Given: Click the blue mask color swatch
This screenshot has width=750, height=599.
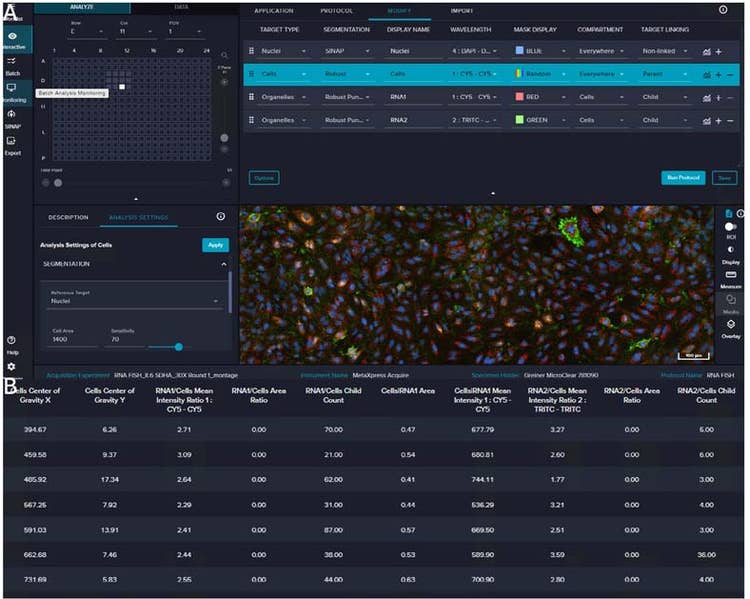Looking at the screenshot, I should click(519, 50).
